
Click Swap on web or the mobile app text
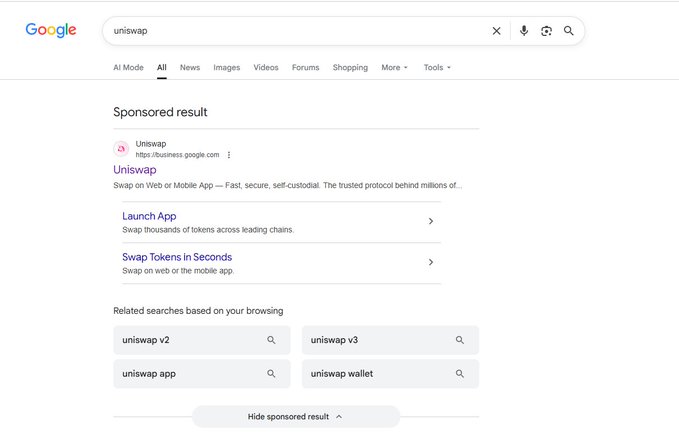pyautogui.click(x=178, y=271)
